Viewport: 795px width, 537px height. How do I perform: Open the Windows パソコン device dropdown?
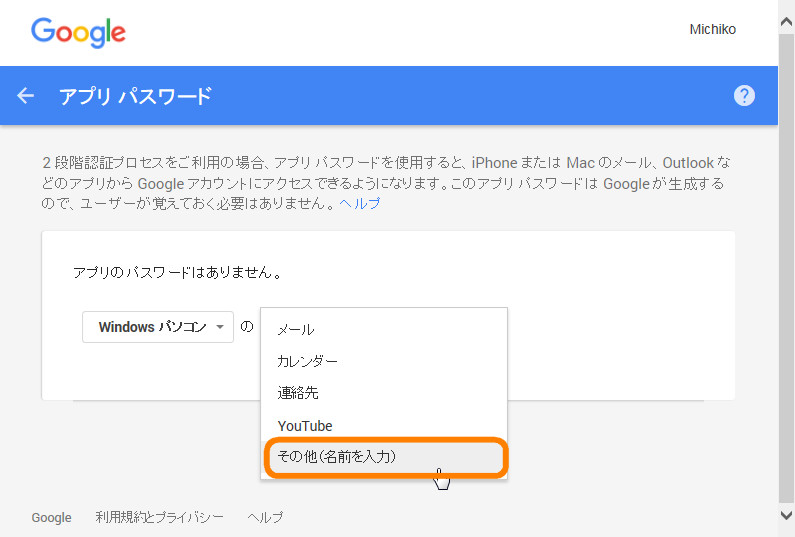pos(158,327)
